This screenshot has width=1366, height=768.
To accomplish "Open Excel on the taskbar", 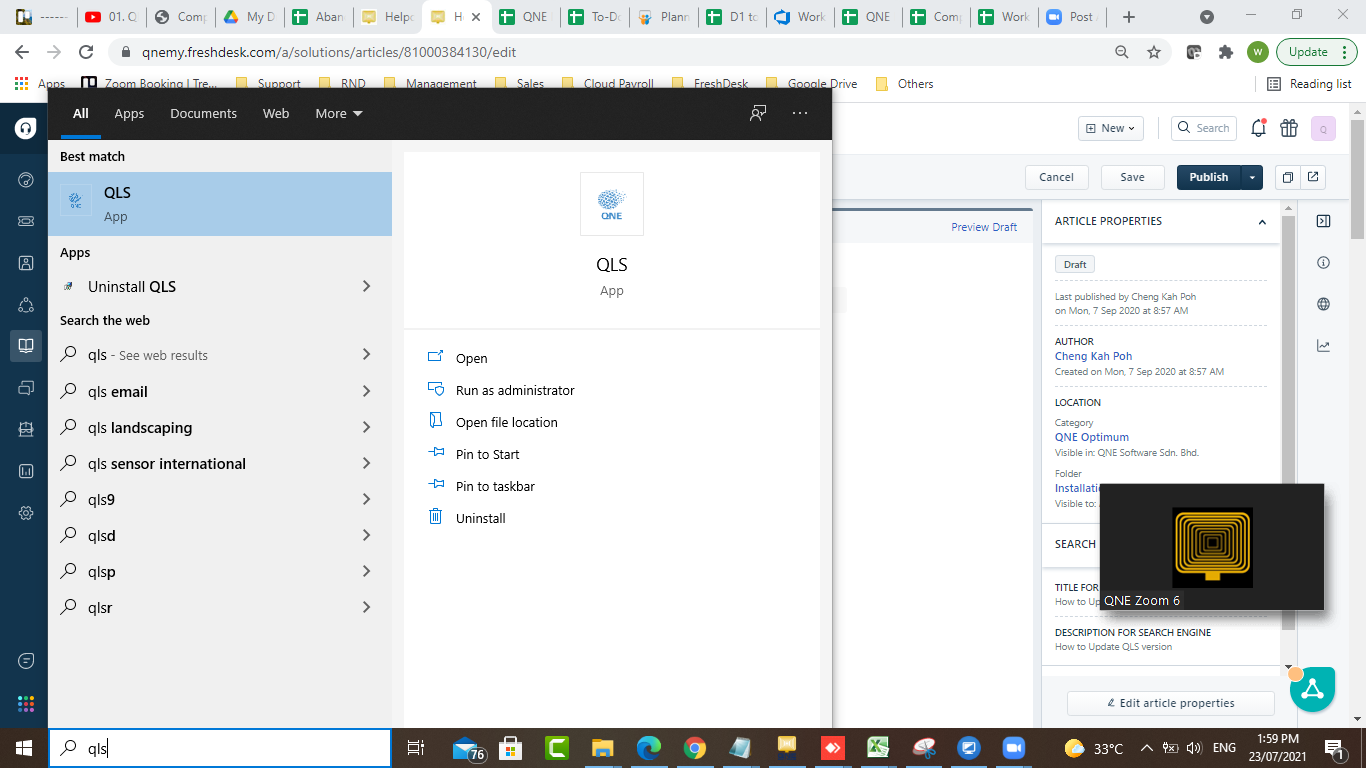I will 877,748.
